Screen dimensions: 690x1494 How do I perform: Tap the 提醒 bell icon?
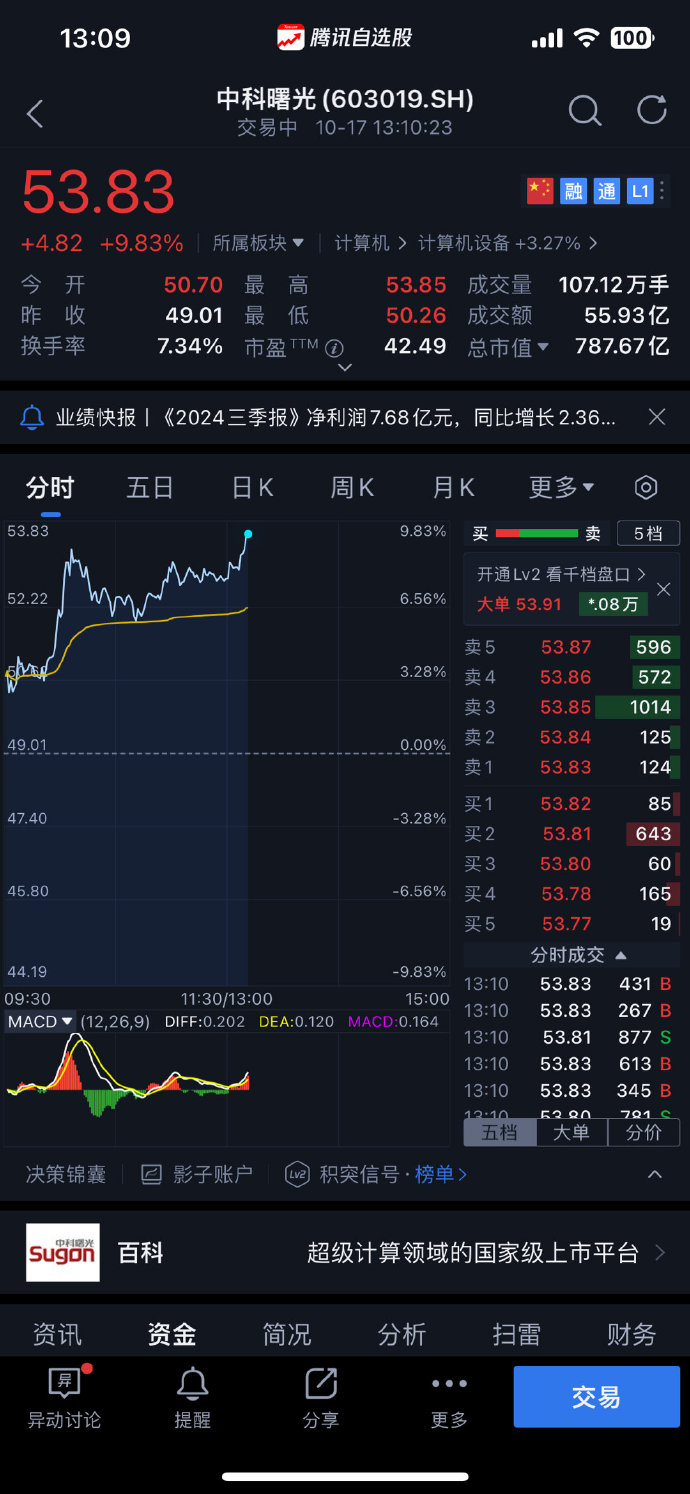[192, 1384]
